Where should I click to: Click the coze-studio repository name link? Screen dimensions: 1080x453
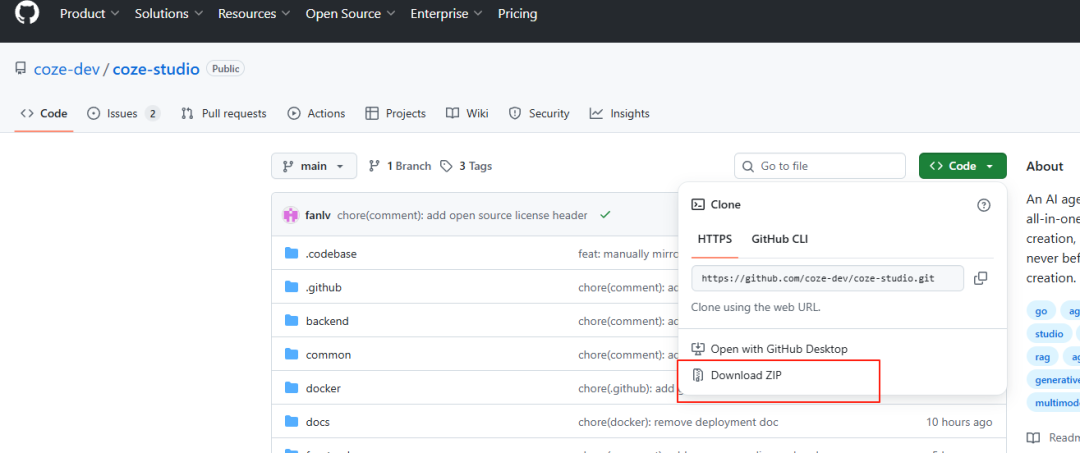155,69
